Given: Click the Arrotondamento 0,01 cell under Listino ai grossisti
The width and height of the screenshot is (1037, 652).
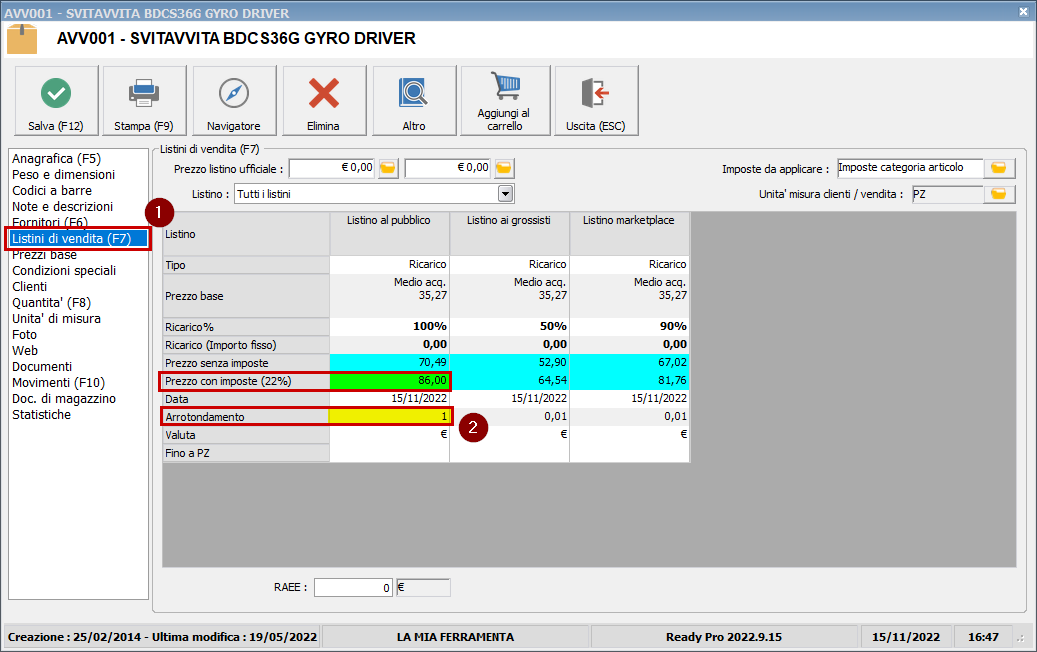Looking at the screenshot, I should pyautogui.click(x=509, y=417).
